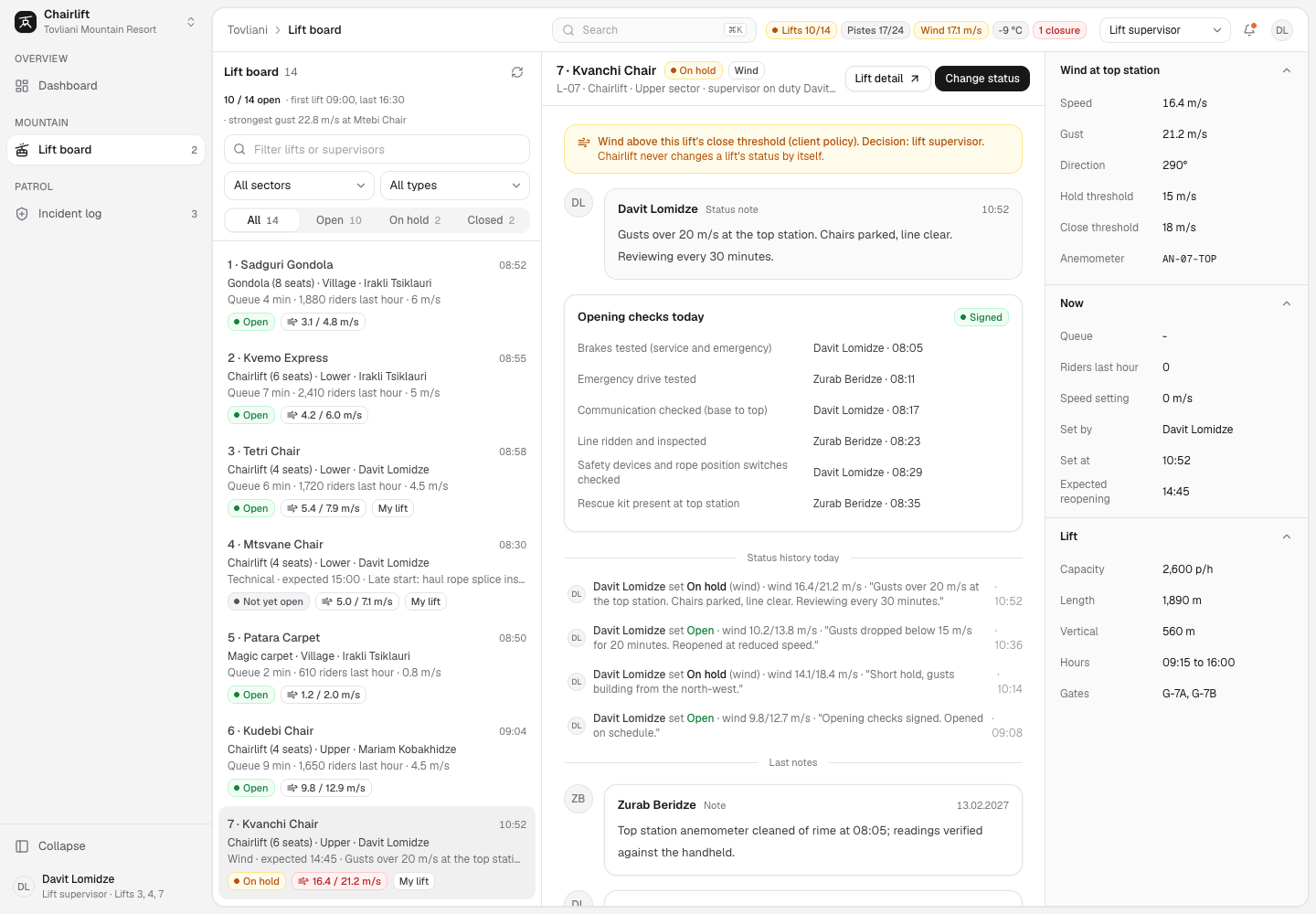Screen dimensions: 1316x914
Task: Click the 1 closure chip
Action: (1059, 30)
